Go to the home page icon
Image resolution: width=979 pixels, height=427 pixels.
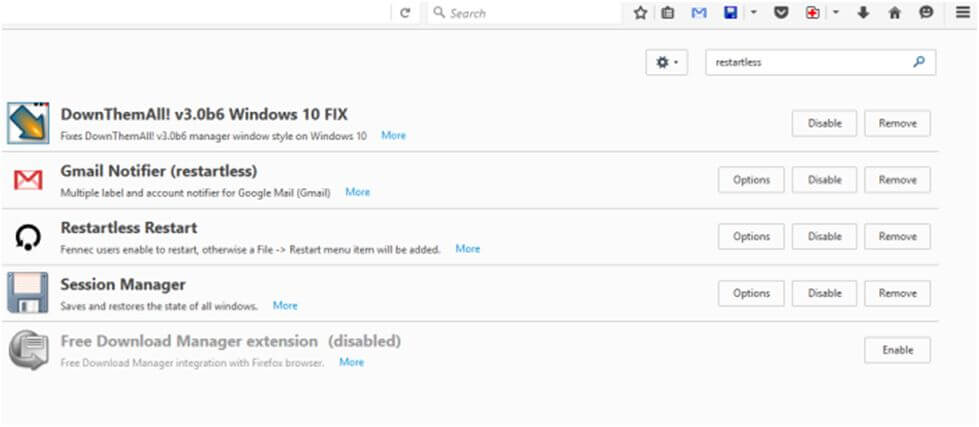point(895,13)
